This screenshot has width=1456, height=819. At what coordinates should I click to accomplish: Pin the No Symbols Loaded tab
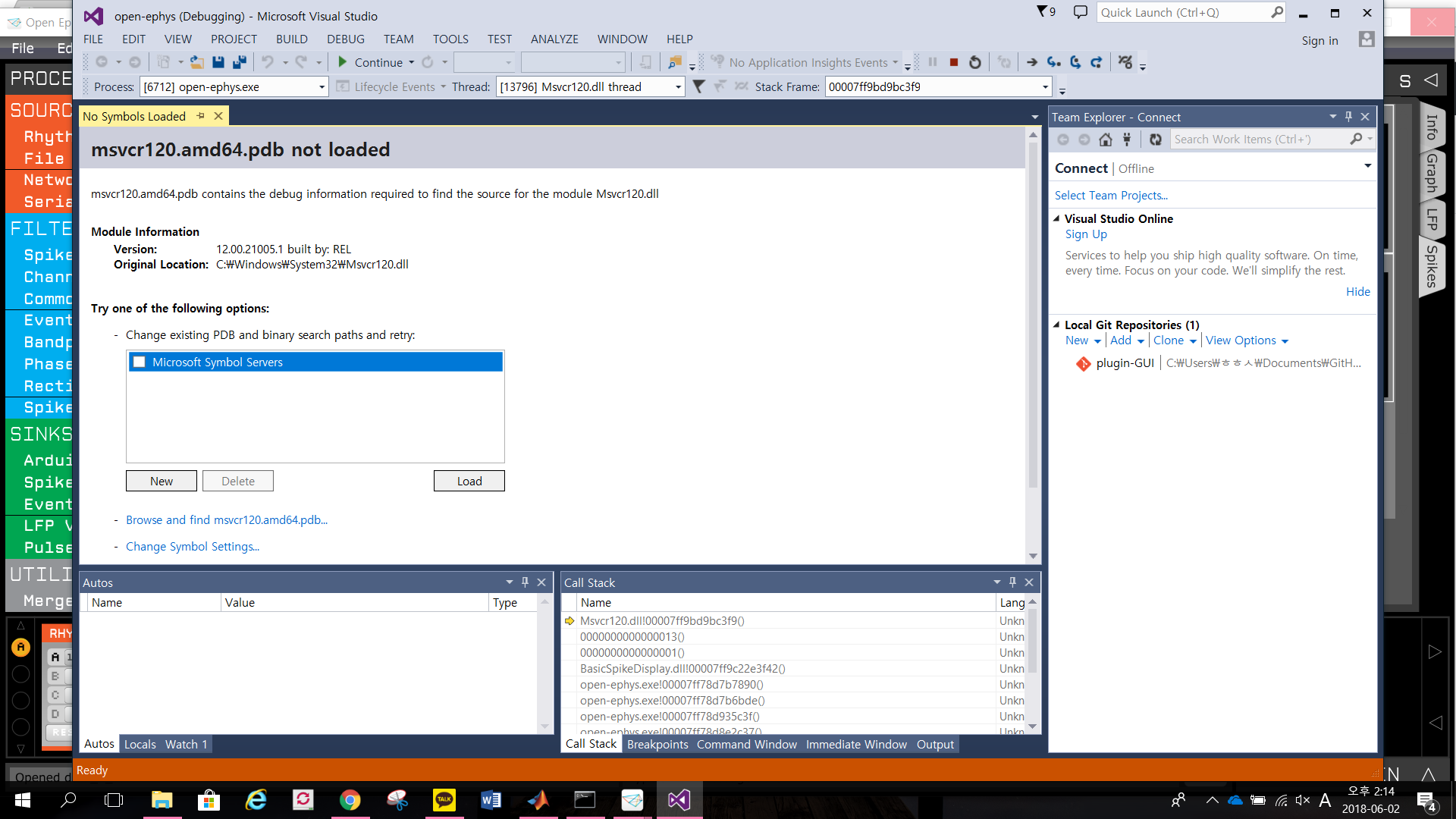click(200, 116)
